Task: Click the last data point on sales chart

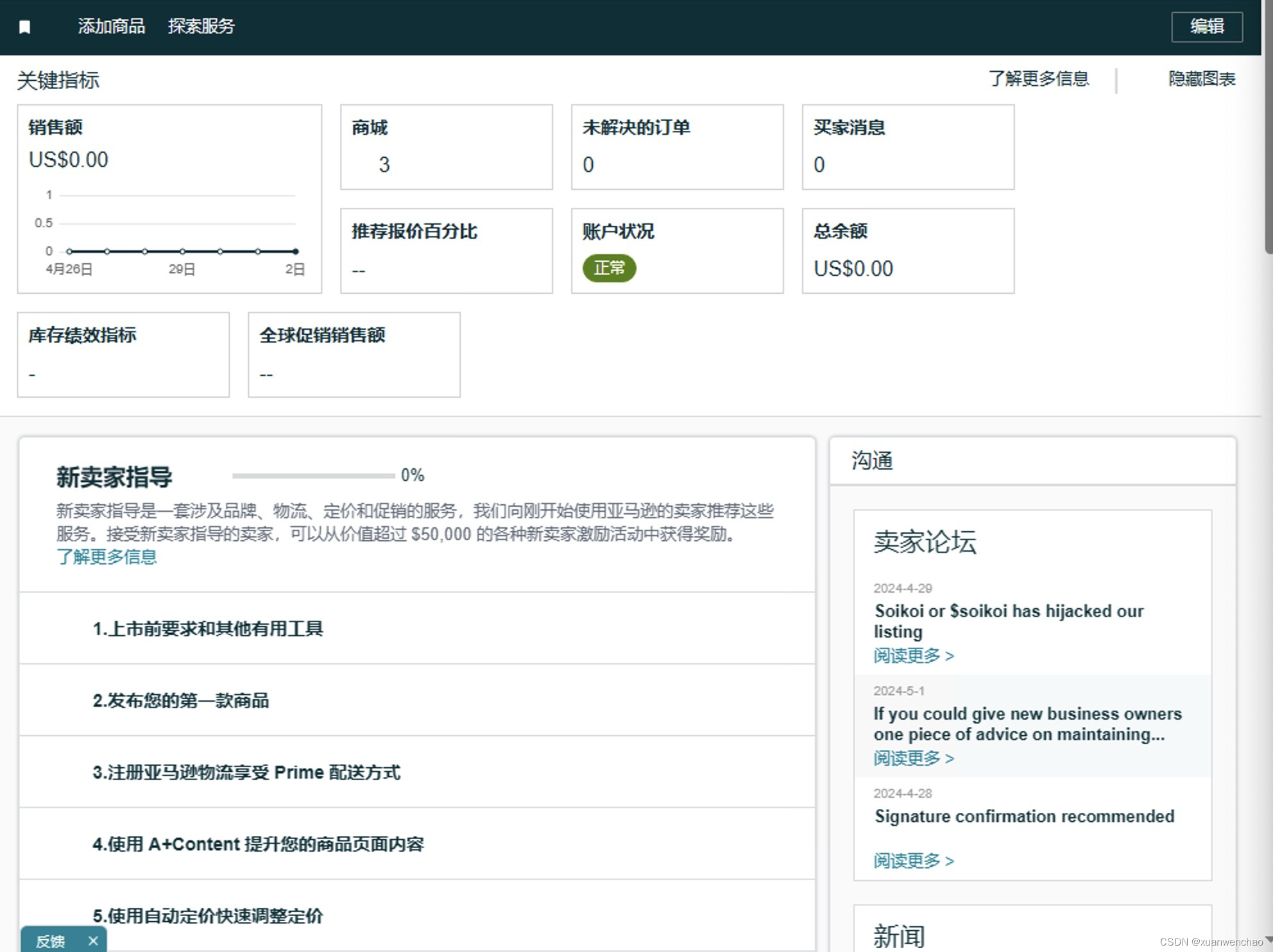Action: (295, 251)
